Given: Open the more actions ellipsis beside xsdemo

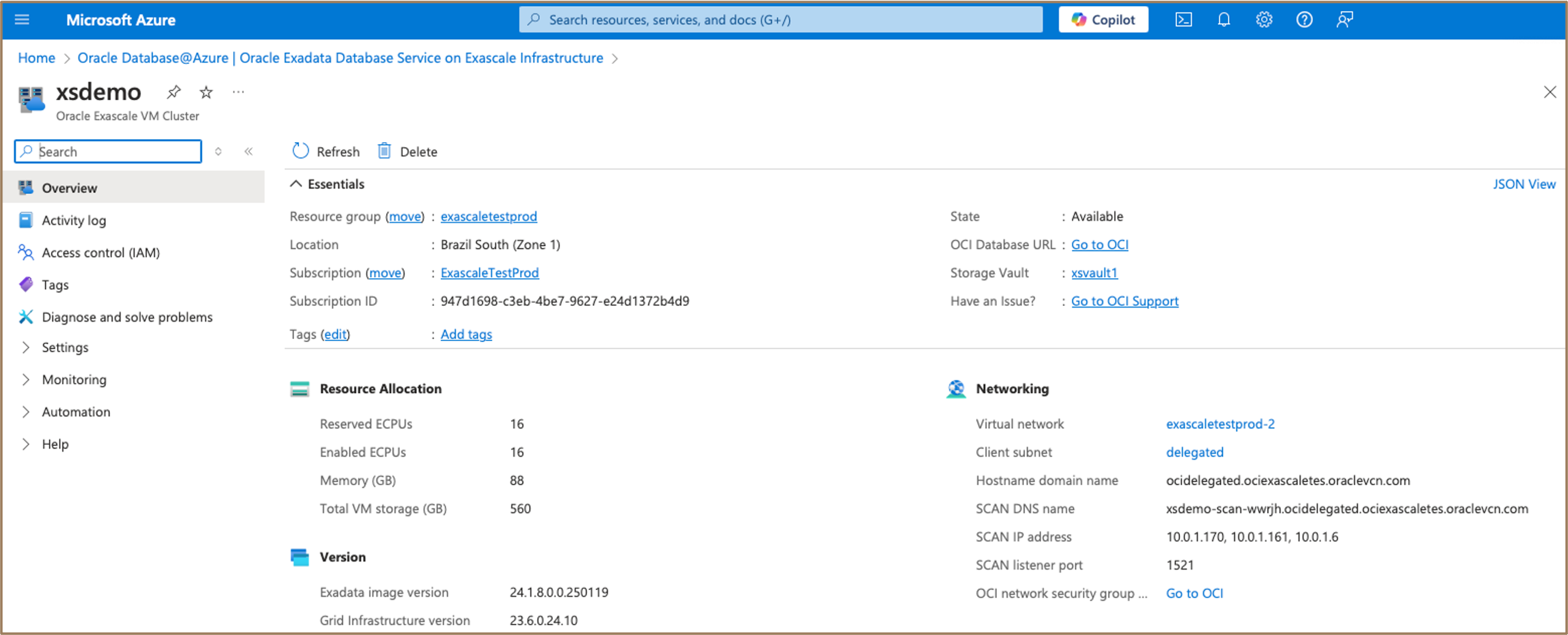Looking at the screenshot, I should click(x=239, y=92).
